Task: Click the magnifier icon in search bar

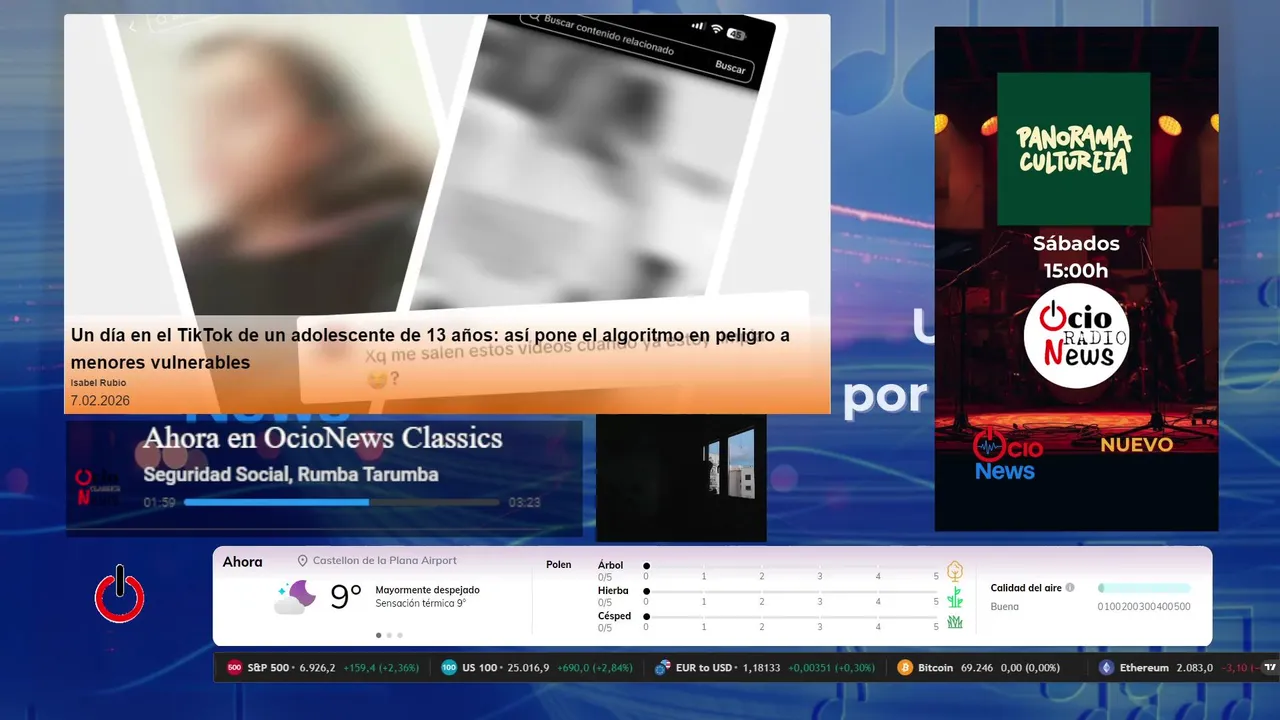Action: [x=534, y=17]
